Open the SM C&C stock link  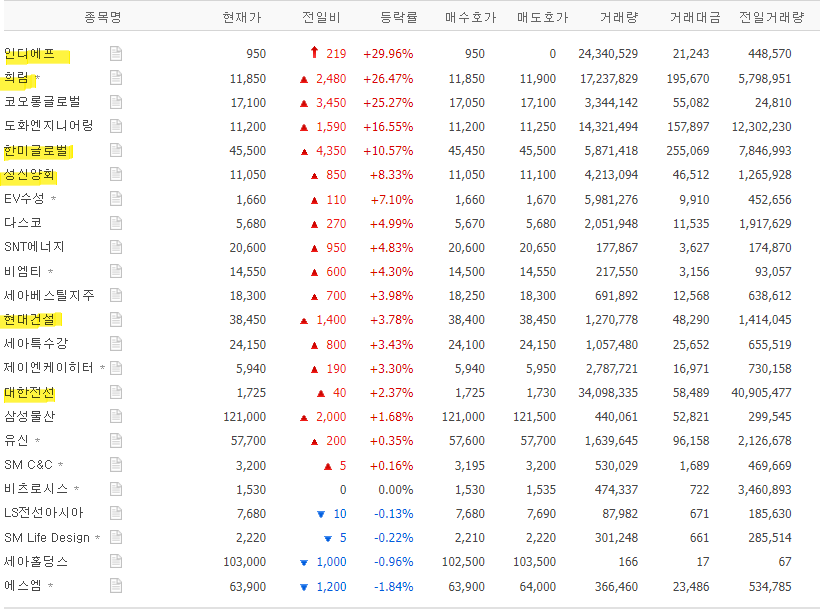[28, 465]
